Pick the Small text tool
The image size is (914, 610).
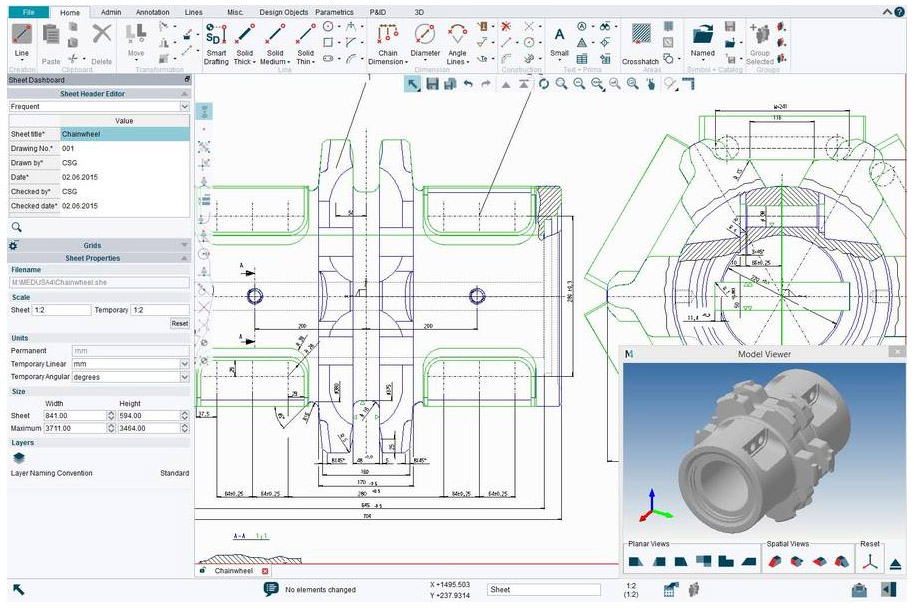click(559, 40)
